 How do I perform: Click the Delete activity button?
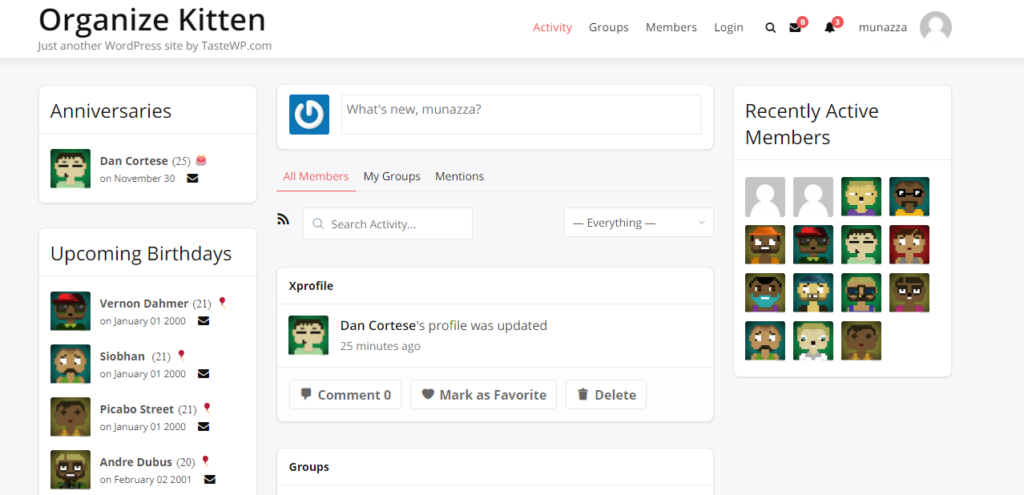606,394
